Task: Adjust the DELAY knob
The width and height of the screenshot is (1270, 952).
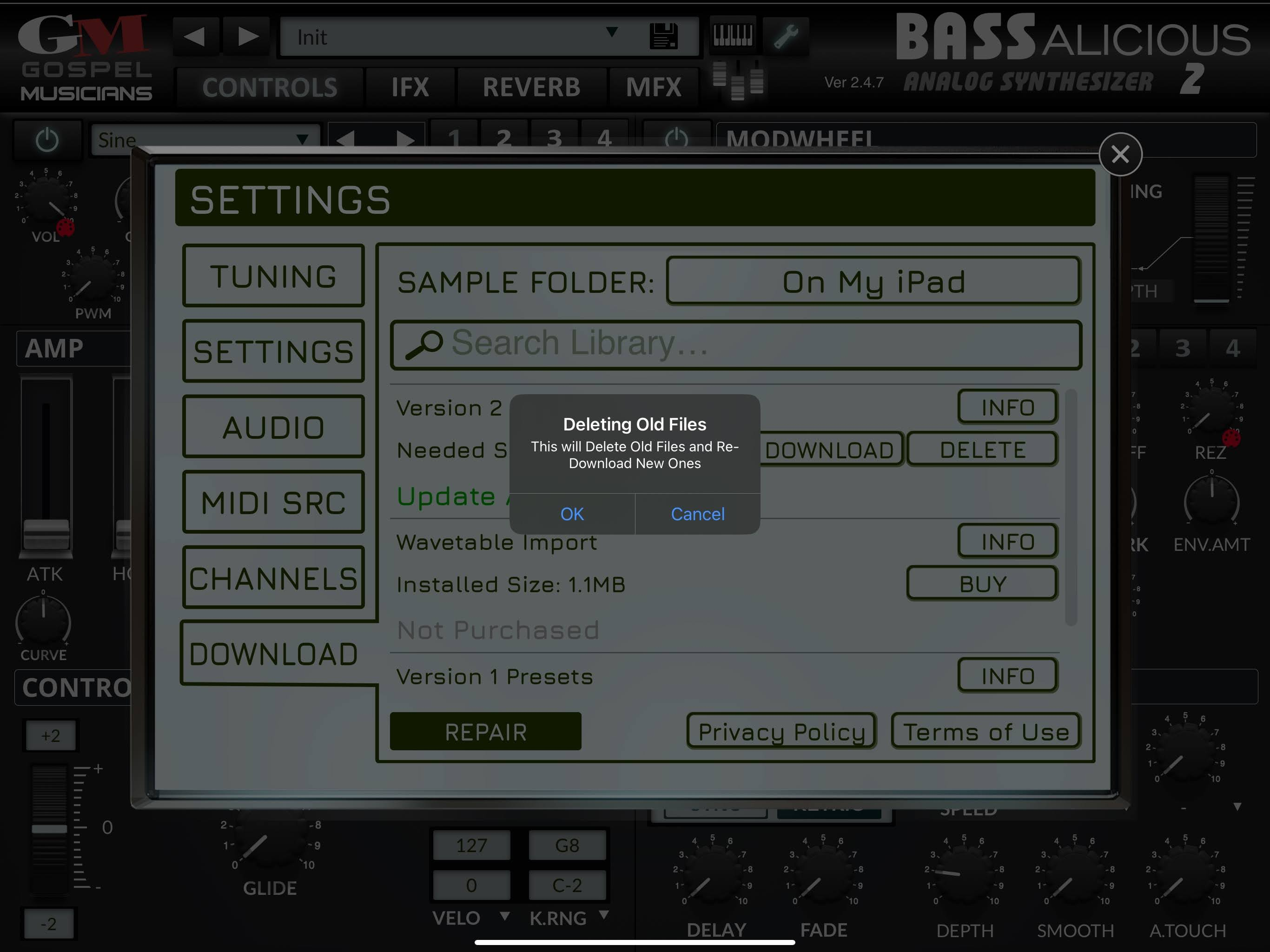Action: coord(712,874)
